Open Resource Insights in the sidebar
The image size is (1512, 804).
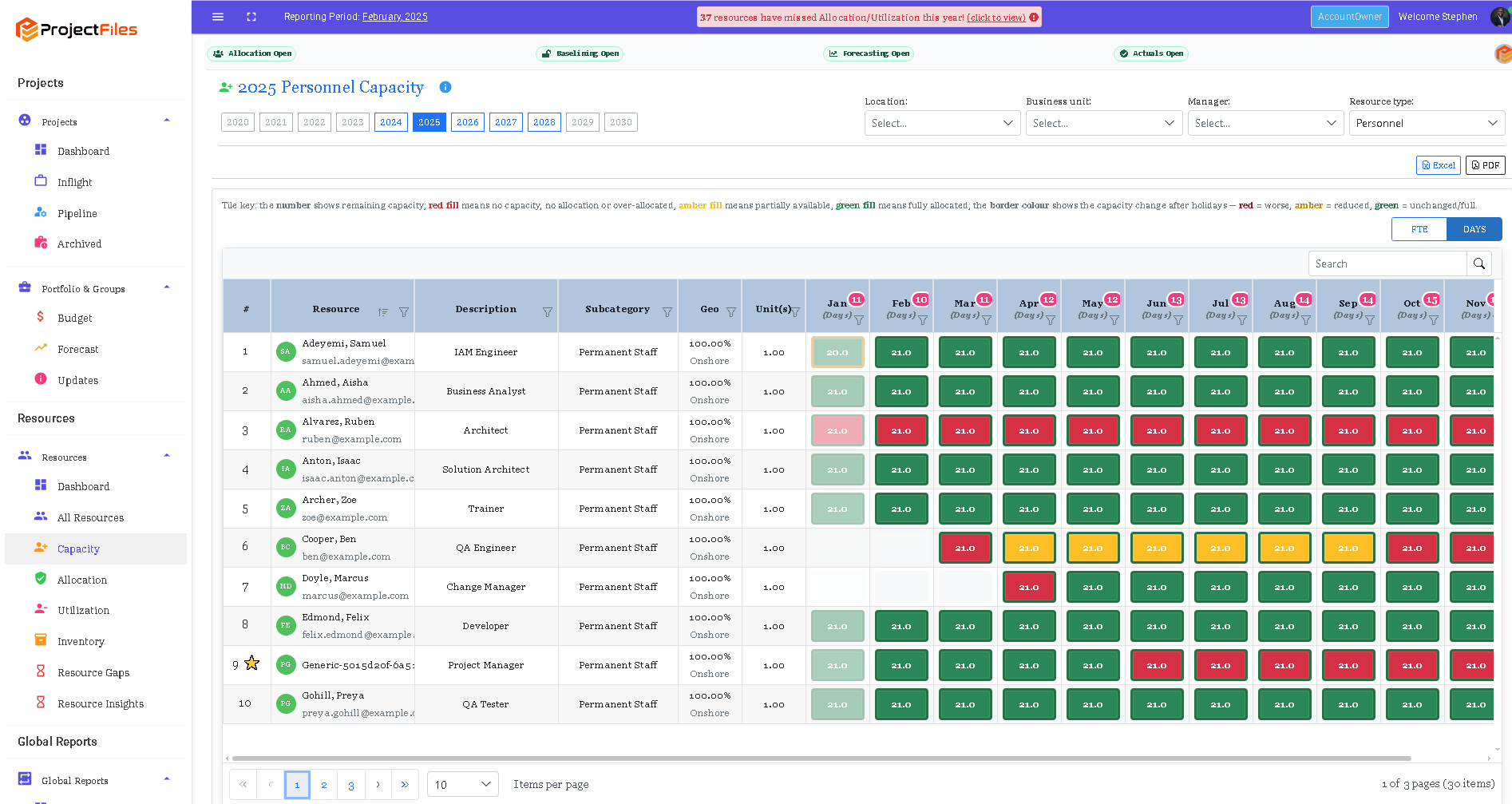click(x=101, y=703)
